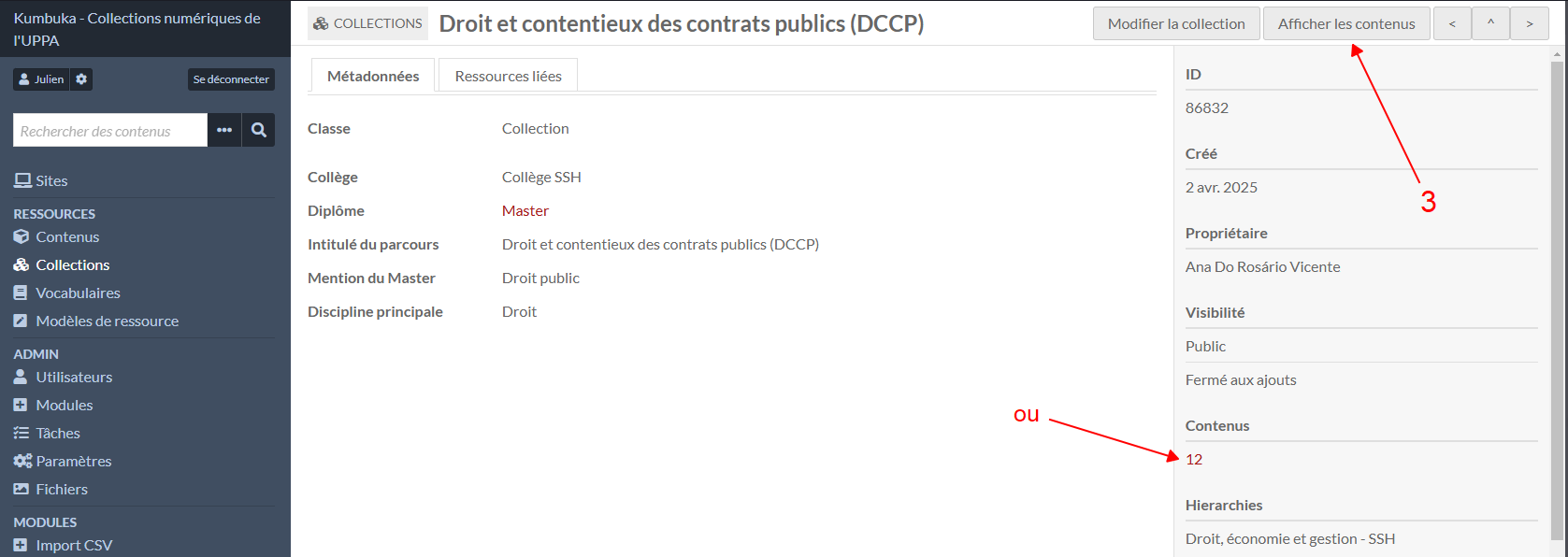This screenshot has width=1568, height=557.
Task: Go to previous collection arrow
Action: pos(1452,24)
